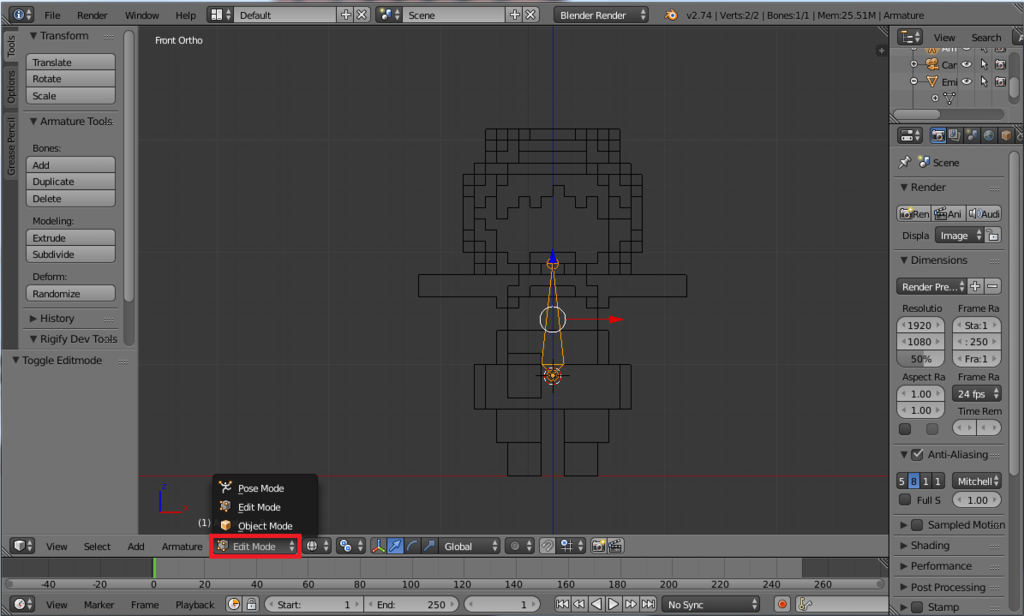This screenshot has height=616, width=1024.
Task: Click the Scale button
Action: point(71,95)
